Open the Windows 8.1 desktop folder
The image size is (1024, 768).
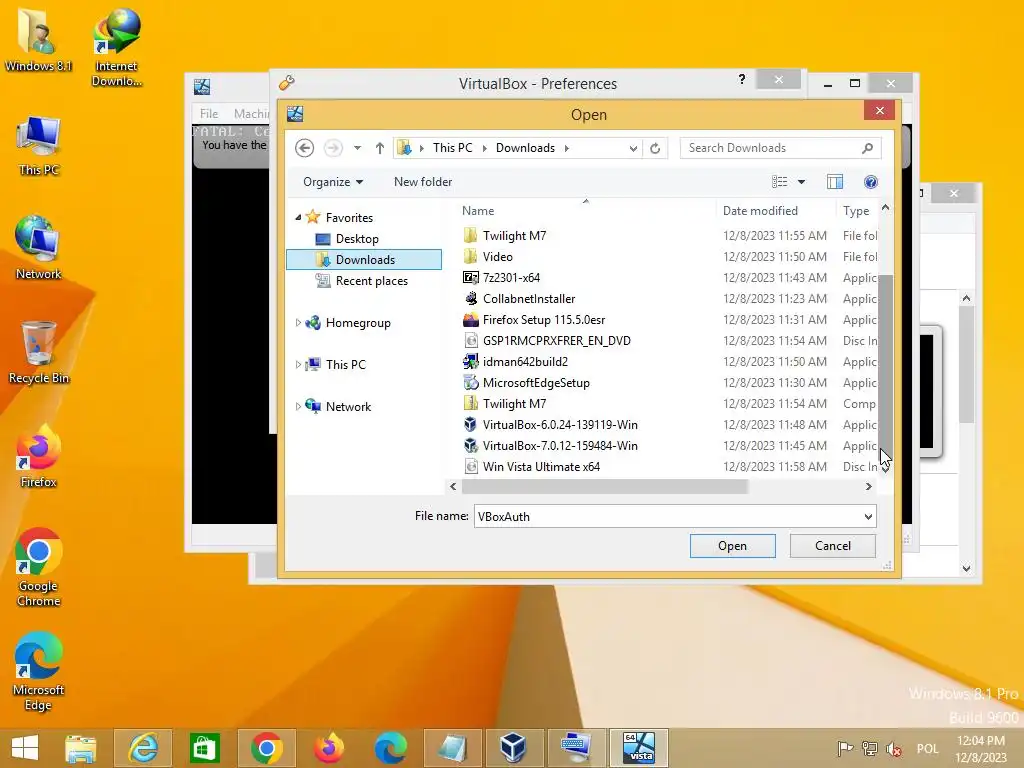[38, 40]
